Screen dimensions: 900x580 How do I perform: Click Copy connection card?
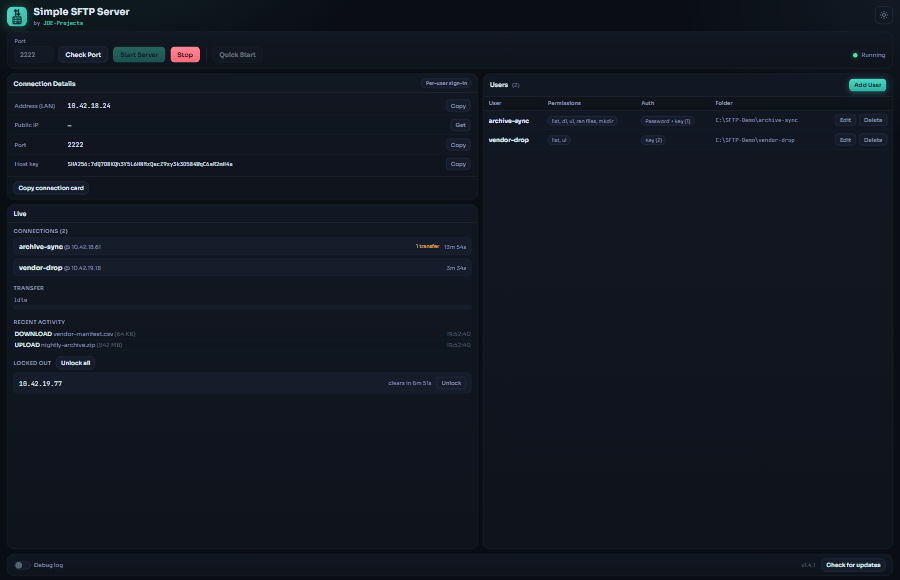[51, 188]
